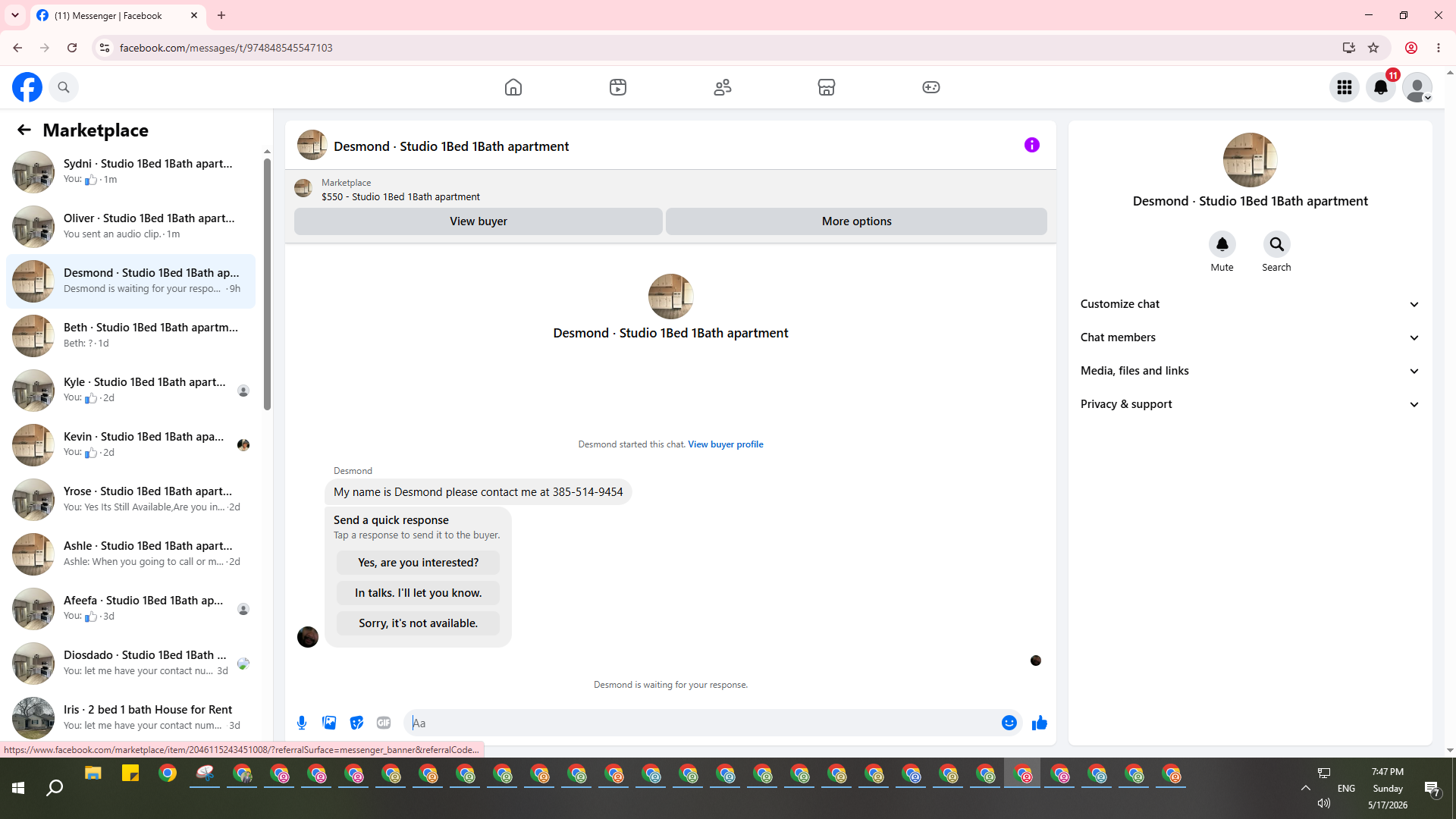1456x819 pixels.
Task: Click Desmond's large profile thumbnail in sidebar
Action: [1250, 160]
